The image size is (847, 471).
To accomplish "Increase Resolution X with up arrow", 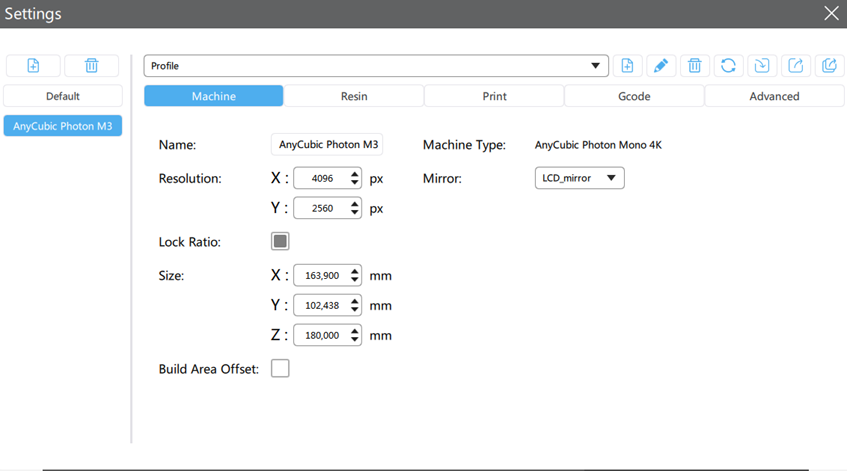I will pos(354,174).
